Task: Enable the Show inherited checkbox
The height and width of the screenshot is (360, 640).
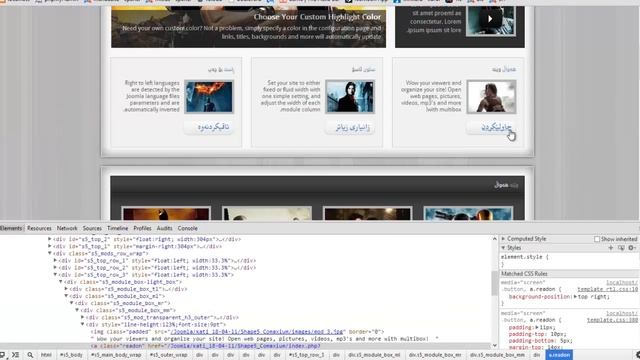Action: (x=597, y=239)
